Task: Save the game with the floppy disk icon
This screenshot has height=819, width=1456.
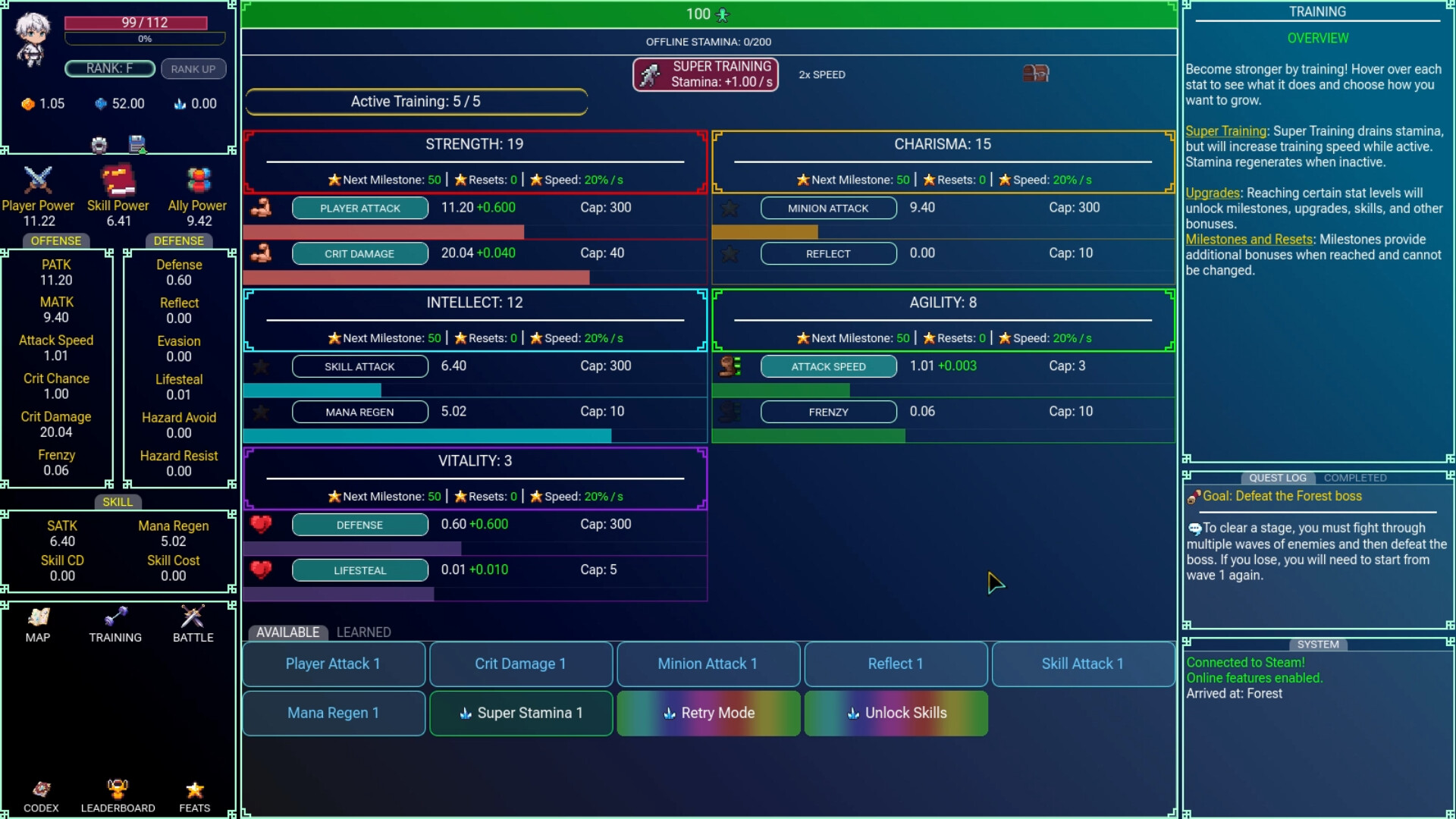Action: 138,143
